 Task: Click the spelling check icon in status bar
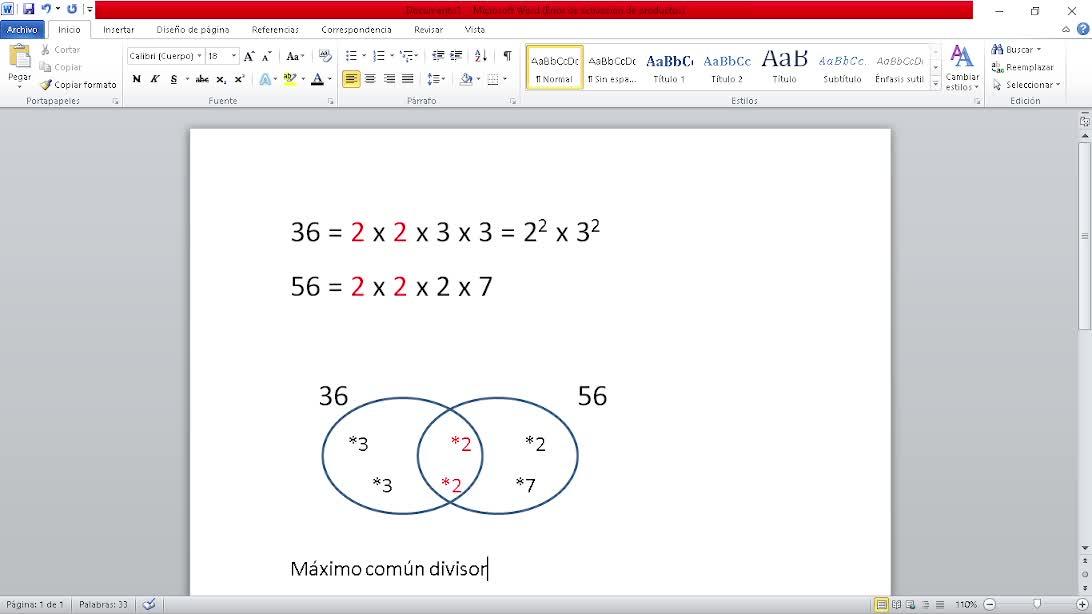[149, 604]
